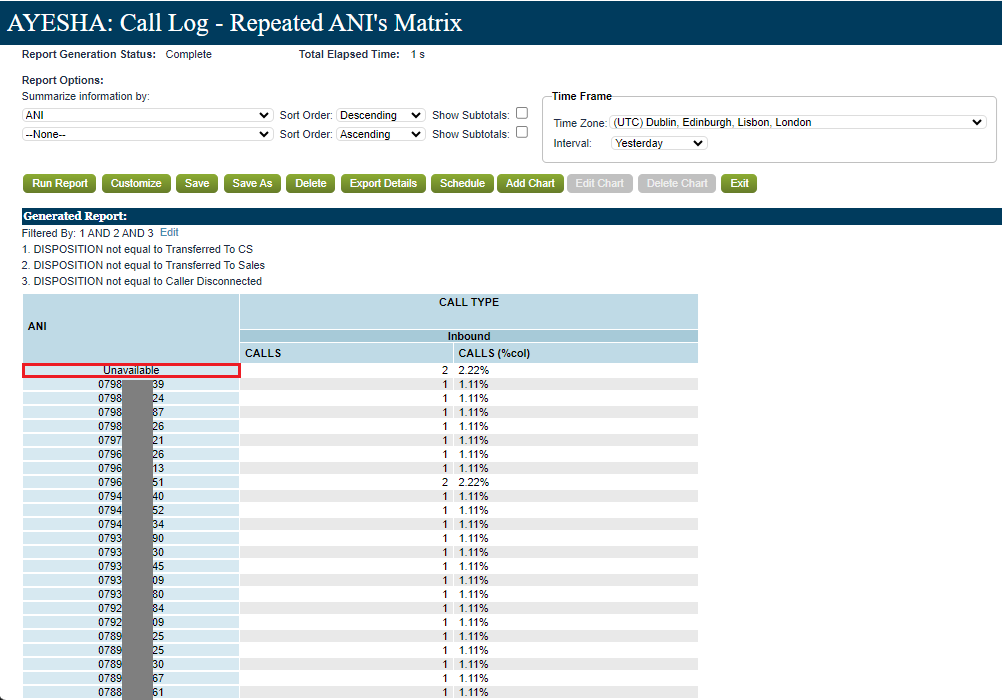The width and height of the screenshot is (1002, 700).
Task: Exit the report page
Action: (739, 183)
